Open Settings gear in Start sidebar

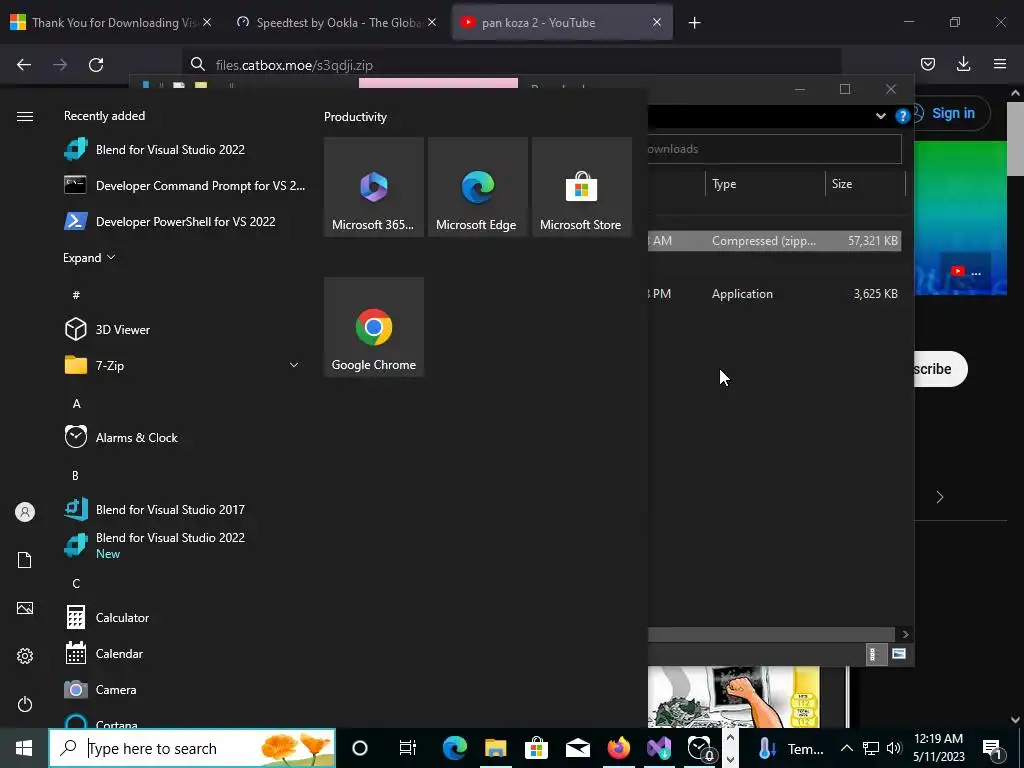click(25, 656)
